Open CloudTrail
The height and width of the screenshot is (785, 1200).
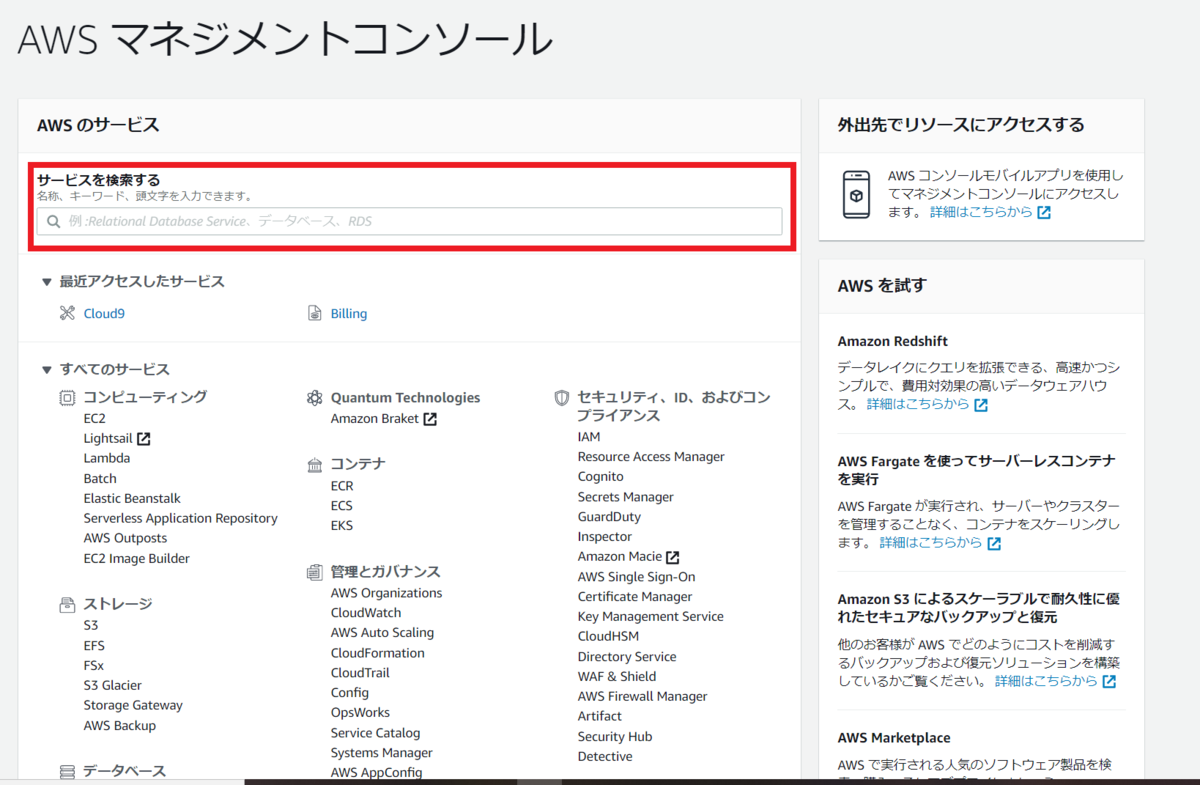click(x=361, y=672)
